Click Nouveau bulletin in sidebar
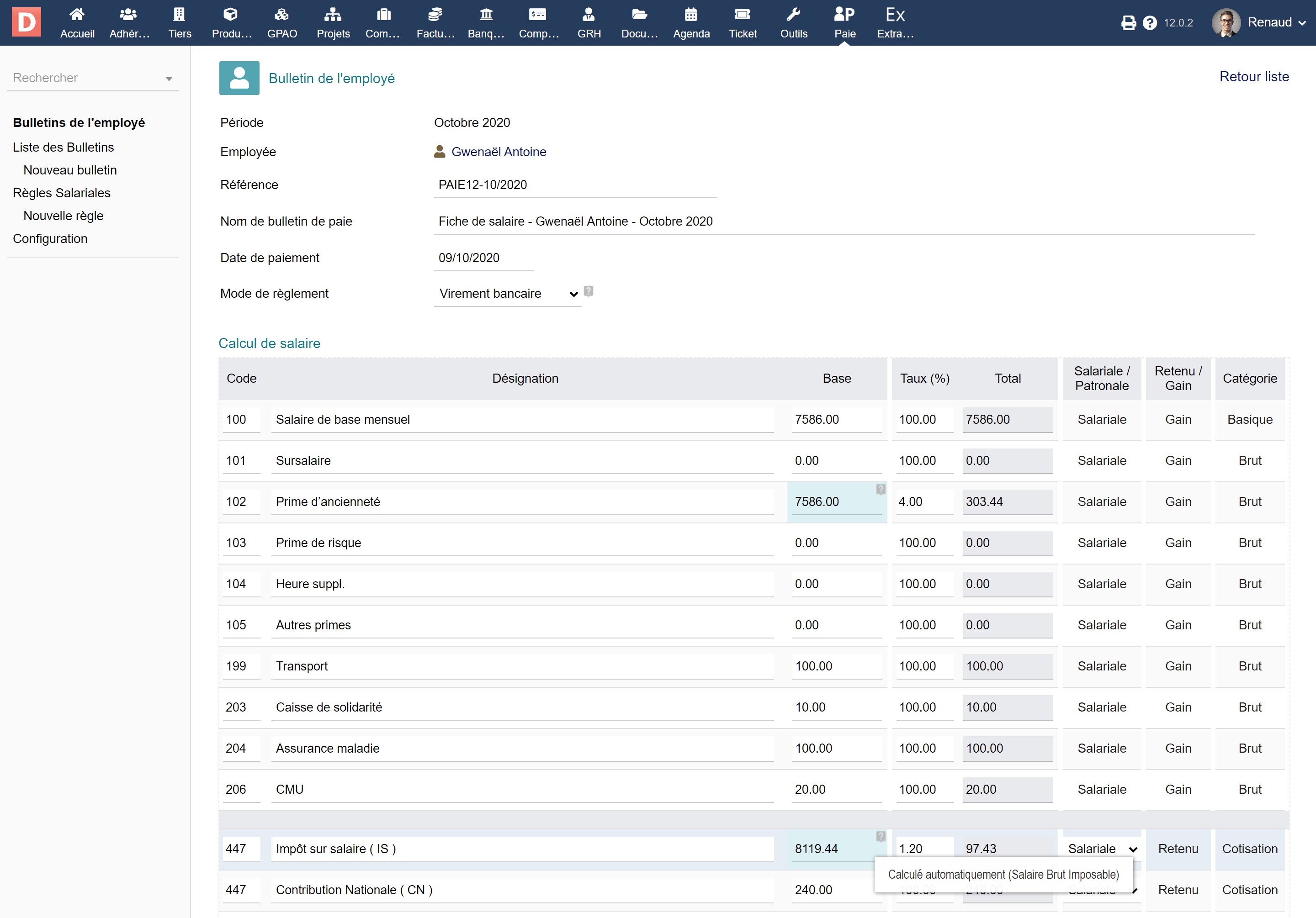The height and width of the screenshot is (918, 1316). [70, 170]
